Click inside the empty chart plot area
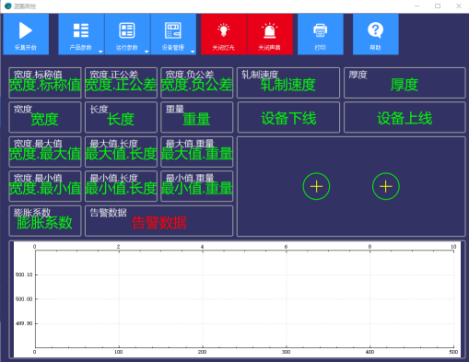The width and height of the screenshot is (469, 362). (244, 299)
